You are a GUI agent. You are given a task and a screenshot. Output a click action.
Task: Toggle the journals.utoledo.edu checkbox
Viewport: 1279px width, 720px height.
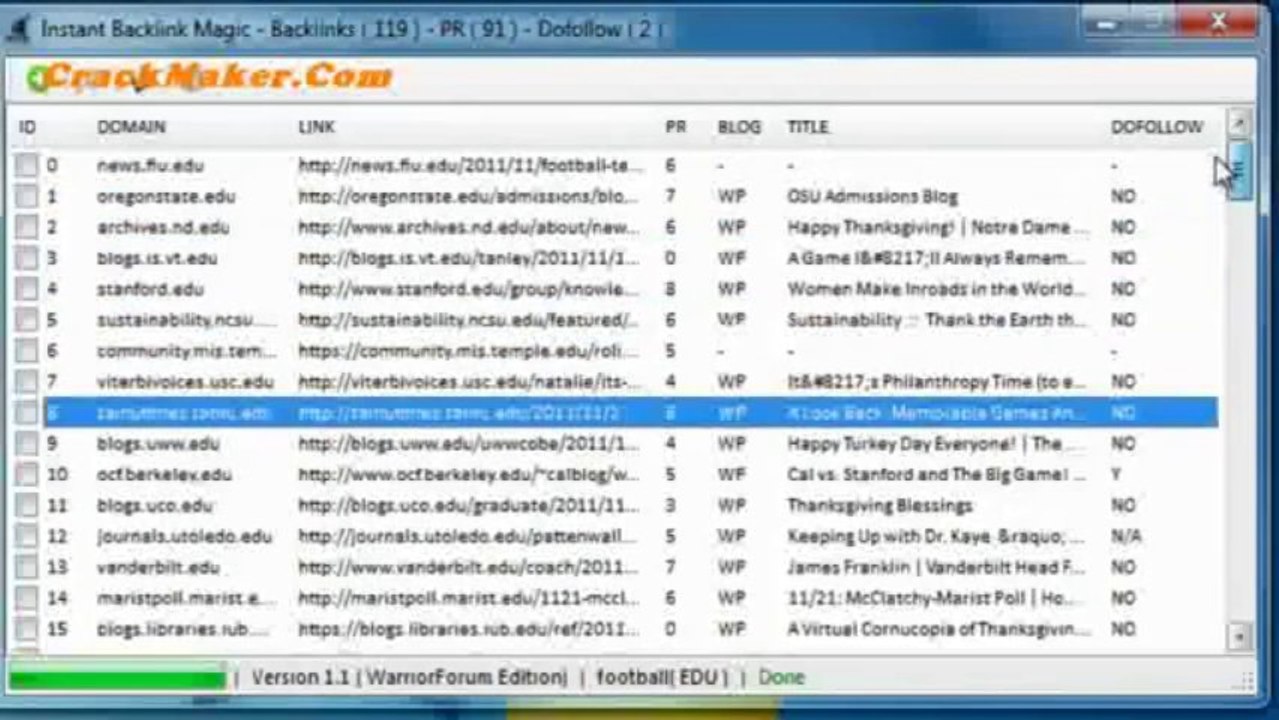[x=26, y=536]
